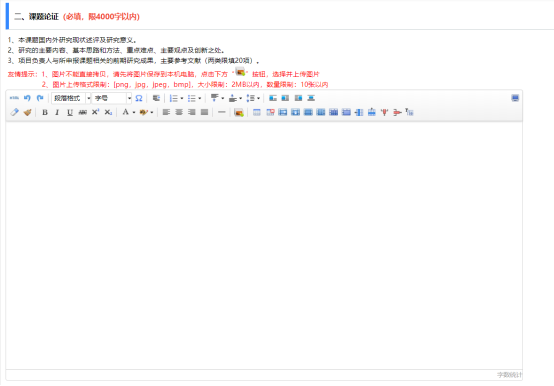Redo the last undone edit
This screenshot has height=386, width=554.
click(x=40, y=98)
